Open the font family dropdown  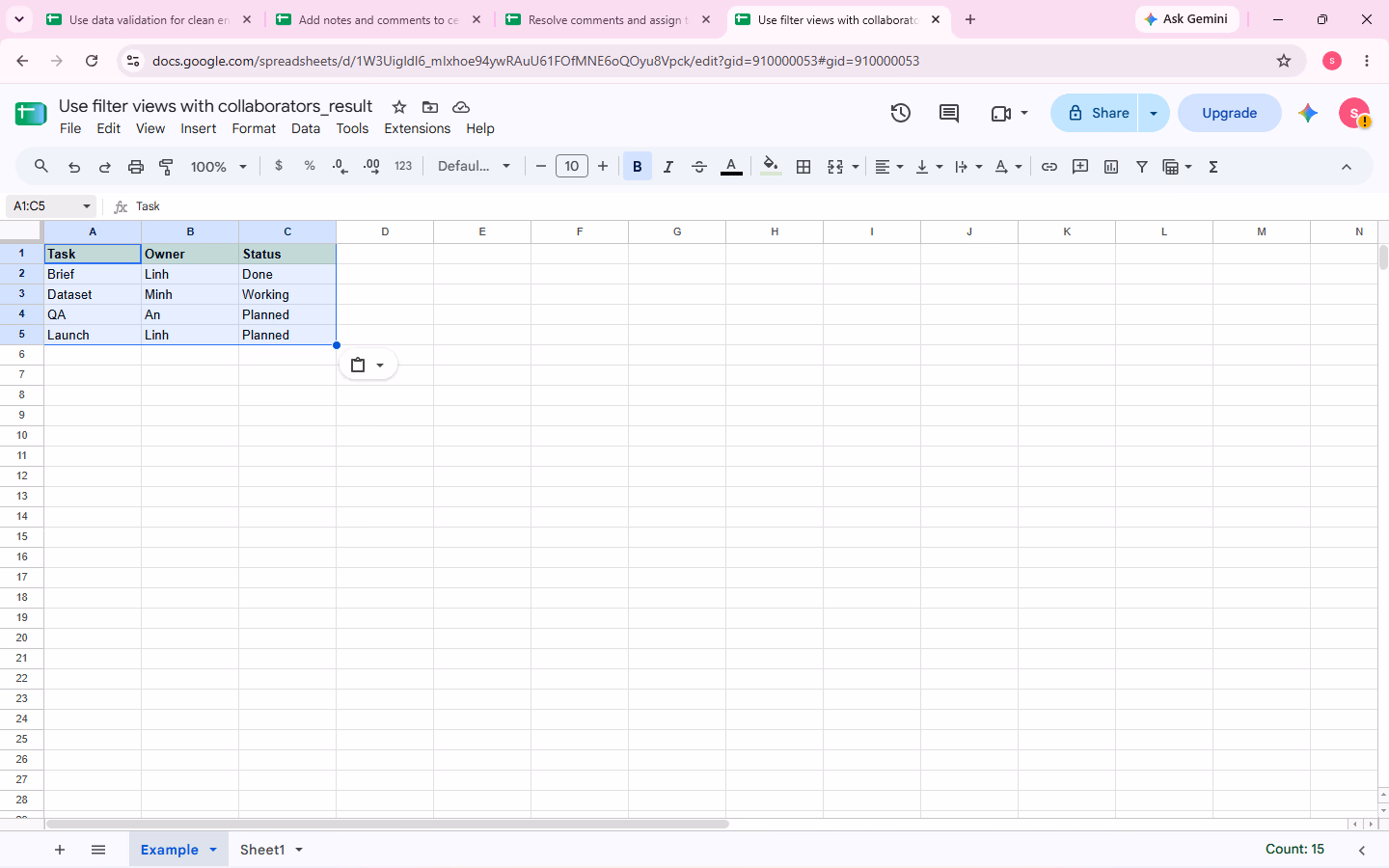(x=474, y=167)
